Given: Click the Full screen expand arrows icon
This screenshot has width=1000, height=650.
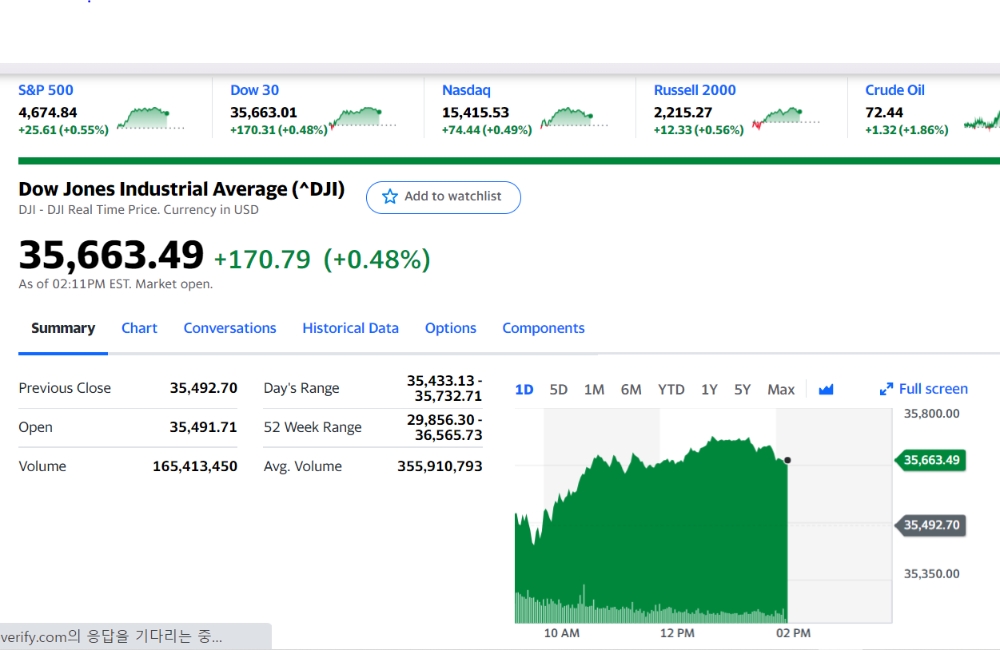Looking at the screenshot, I should coord(886,389).
